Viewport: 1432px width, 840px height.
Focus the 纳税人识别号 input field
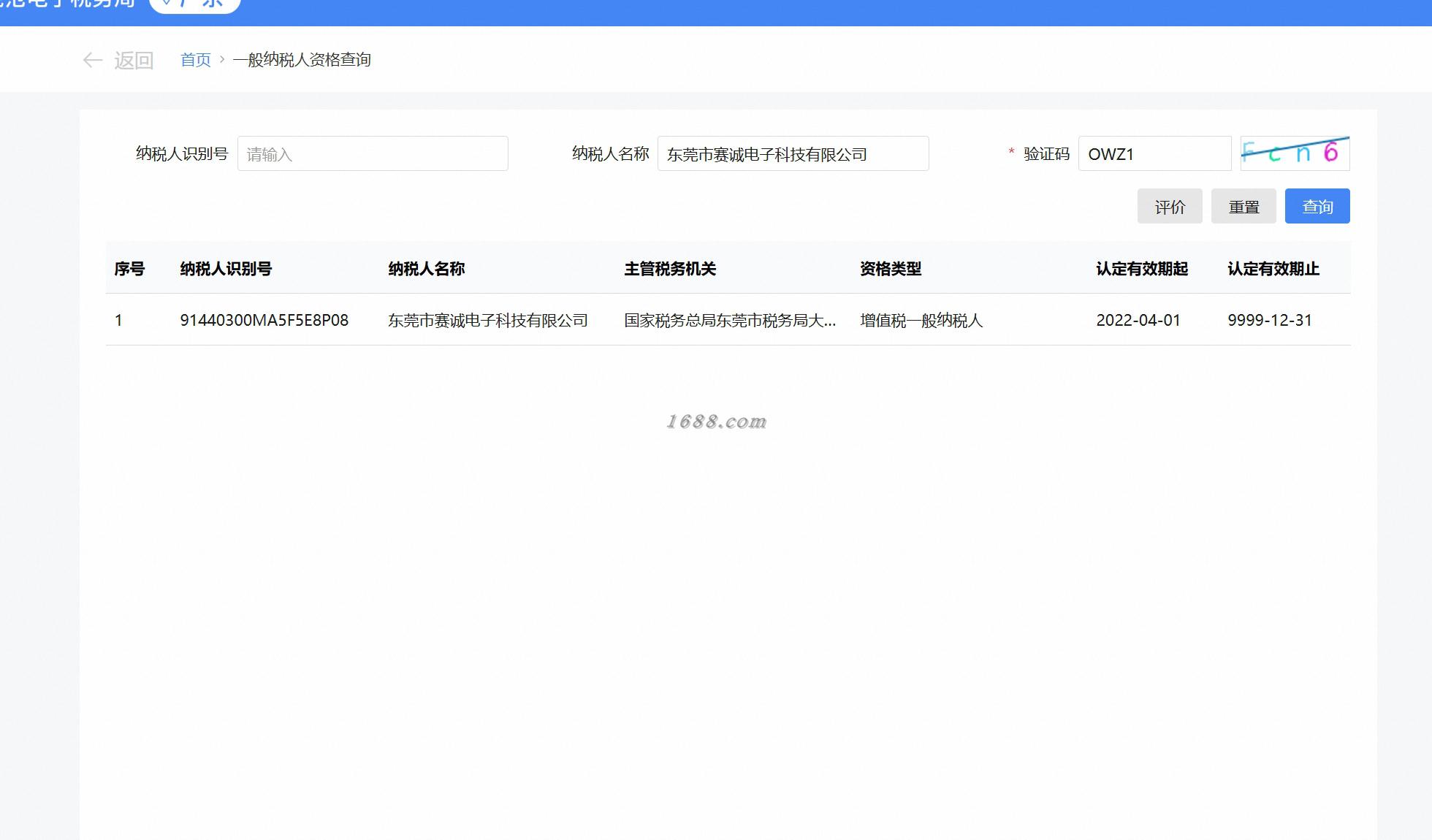pyautogui.click(x=373, y=154)
